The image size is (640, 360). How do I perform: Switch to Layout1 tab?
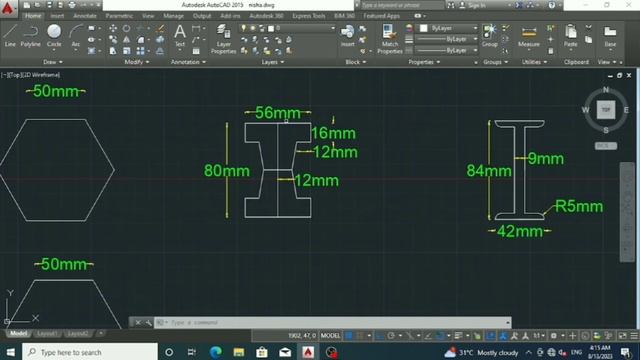point(47,334)
